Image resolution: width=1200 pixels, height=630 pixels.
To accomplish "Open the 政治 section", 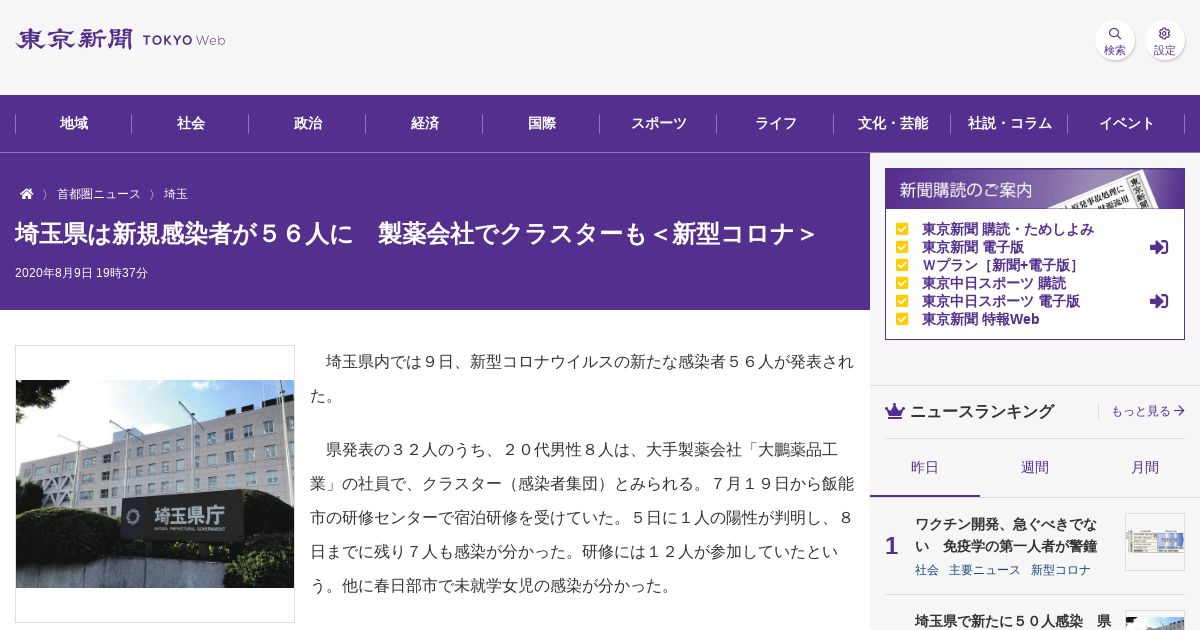I will 308,124.
